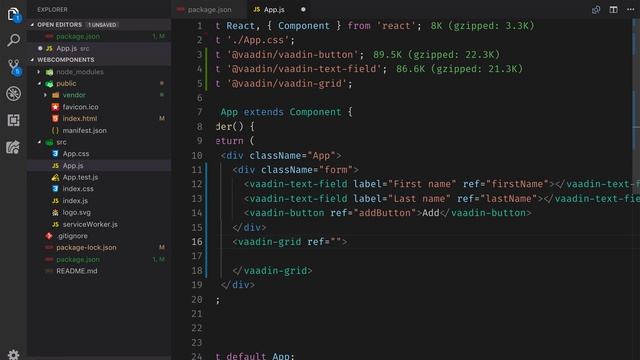Click the EXPLORER panel title

click(x=52, y=9)
